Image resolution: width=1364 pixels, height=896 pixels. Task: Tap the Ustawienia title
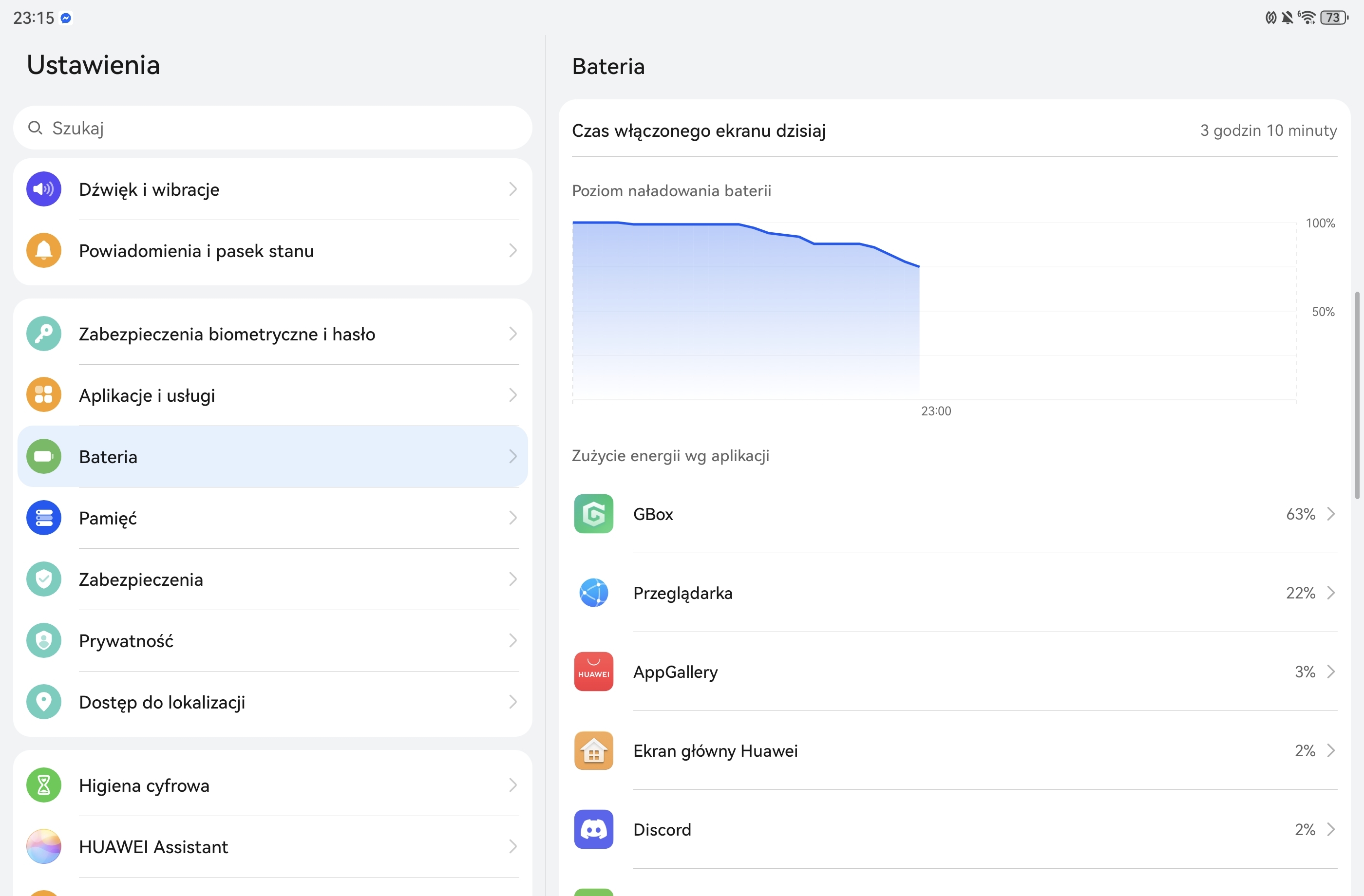click(x=94, y=65)
